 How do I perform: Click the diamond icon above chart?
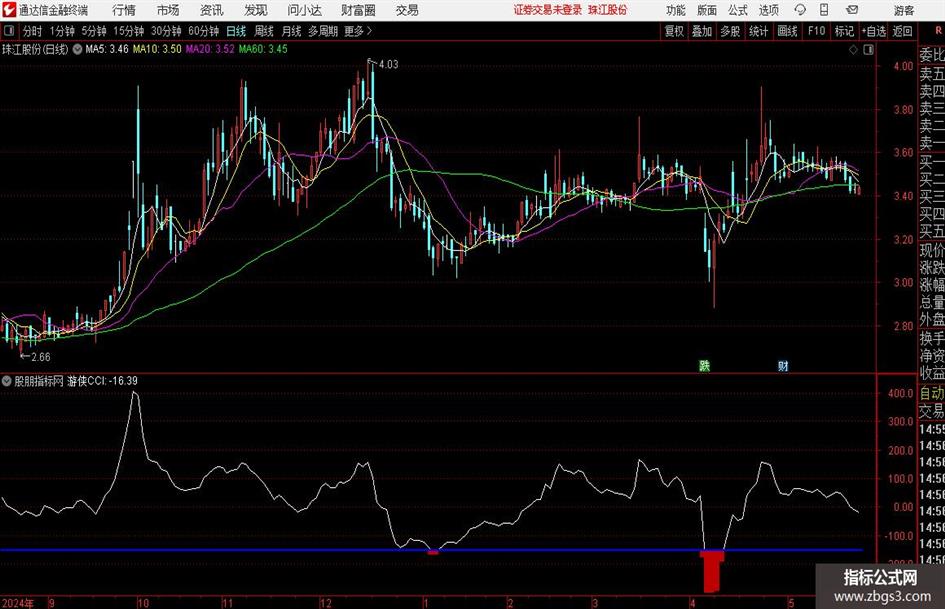[853, 50]
